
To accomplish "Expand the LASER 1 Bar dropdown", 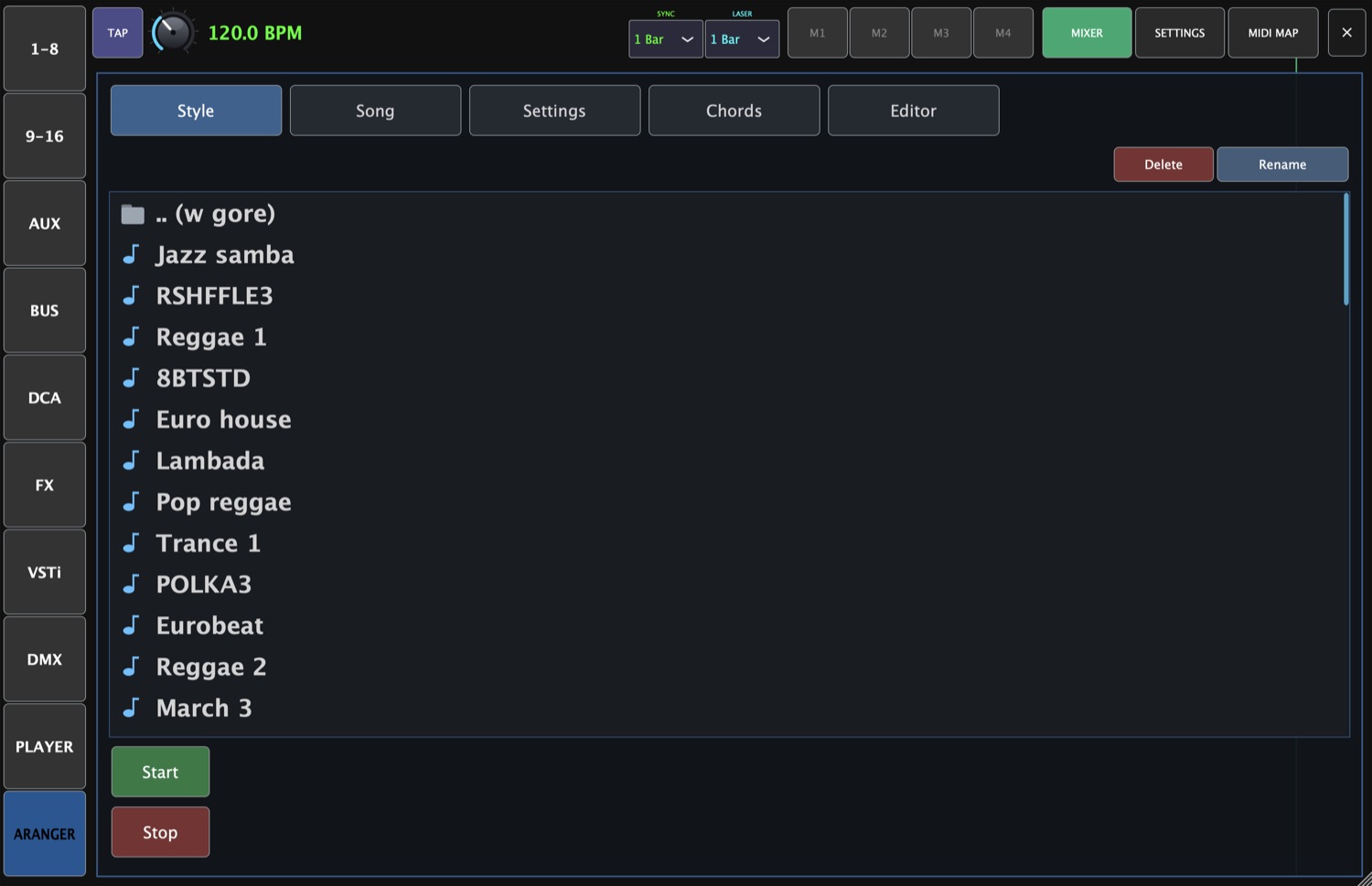I will [x=742, y=39].
